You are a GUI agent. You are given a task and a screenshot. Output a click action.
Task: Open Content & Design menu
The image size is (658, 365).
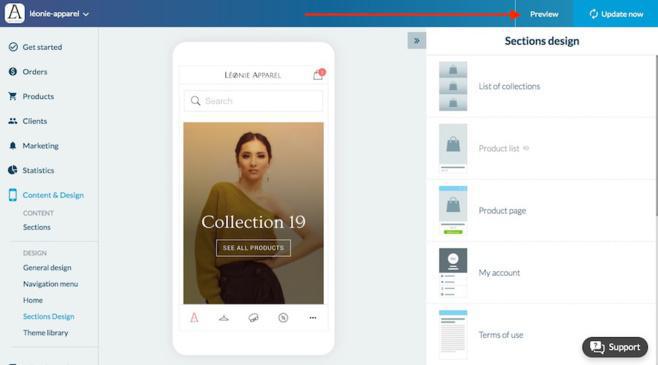tap(53, 195)
